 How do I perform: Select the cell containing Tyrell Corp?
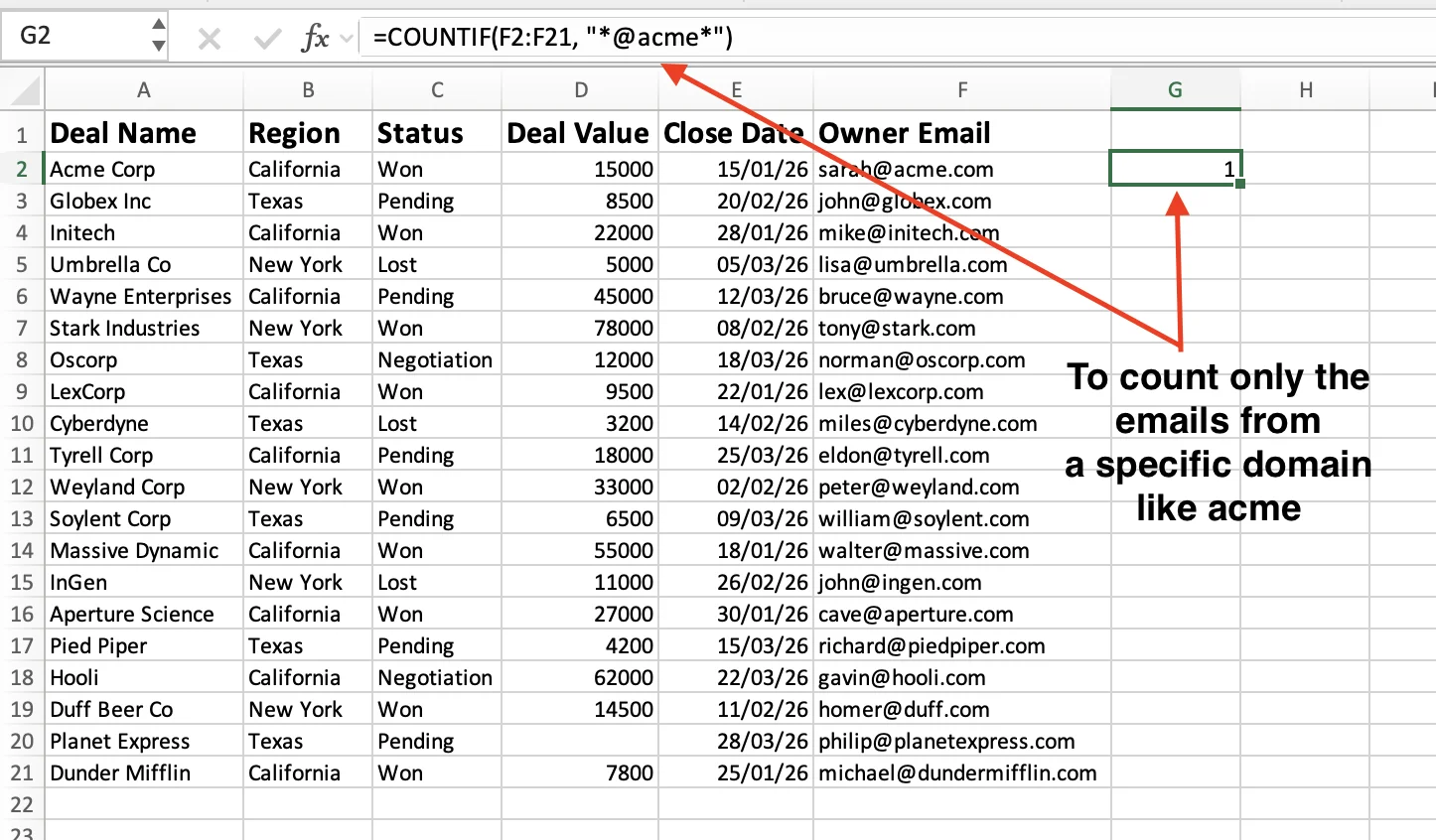click(144, 456)
